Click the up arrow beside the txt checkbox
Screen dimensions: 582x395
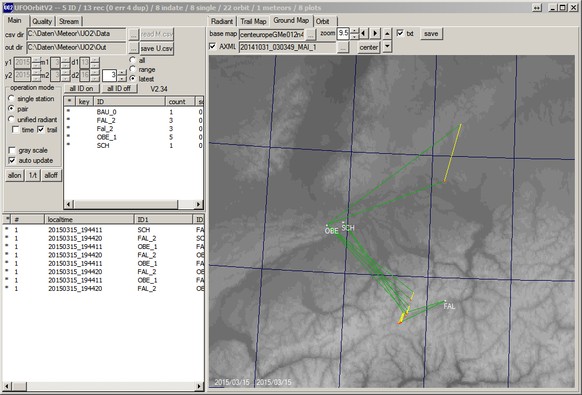387,33
